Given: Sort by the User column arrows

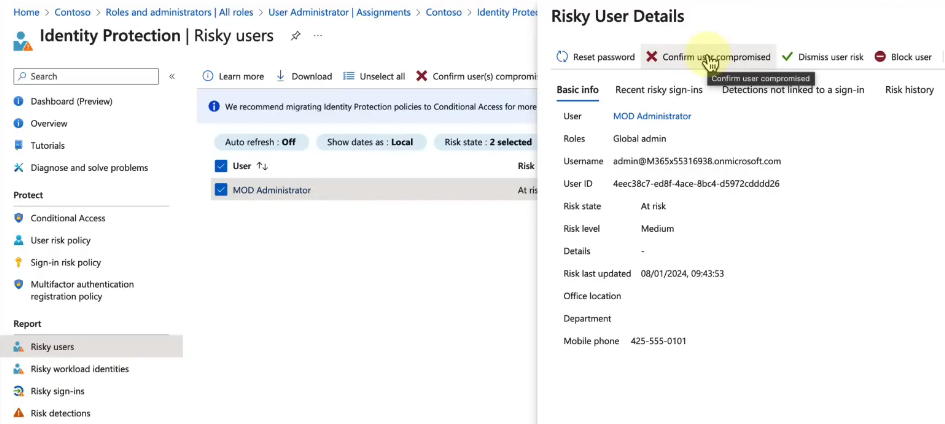Looking at the screenshot, I should [x=262, y=166].
